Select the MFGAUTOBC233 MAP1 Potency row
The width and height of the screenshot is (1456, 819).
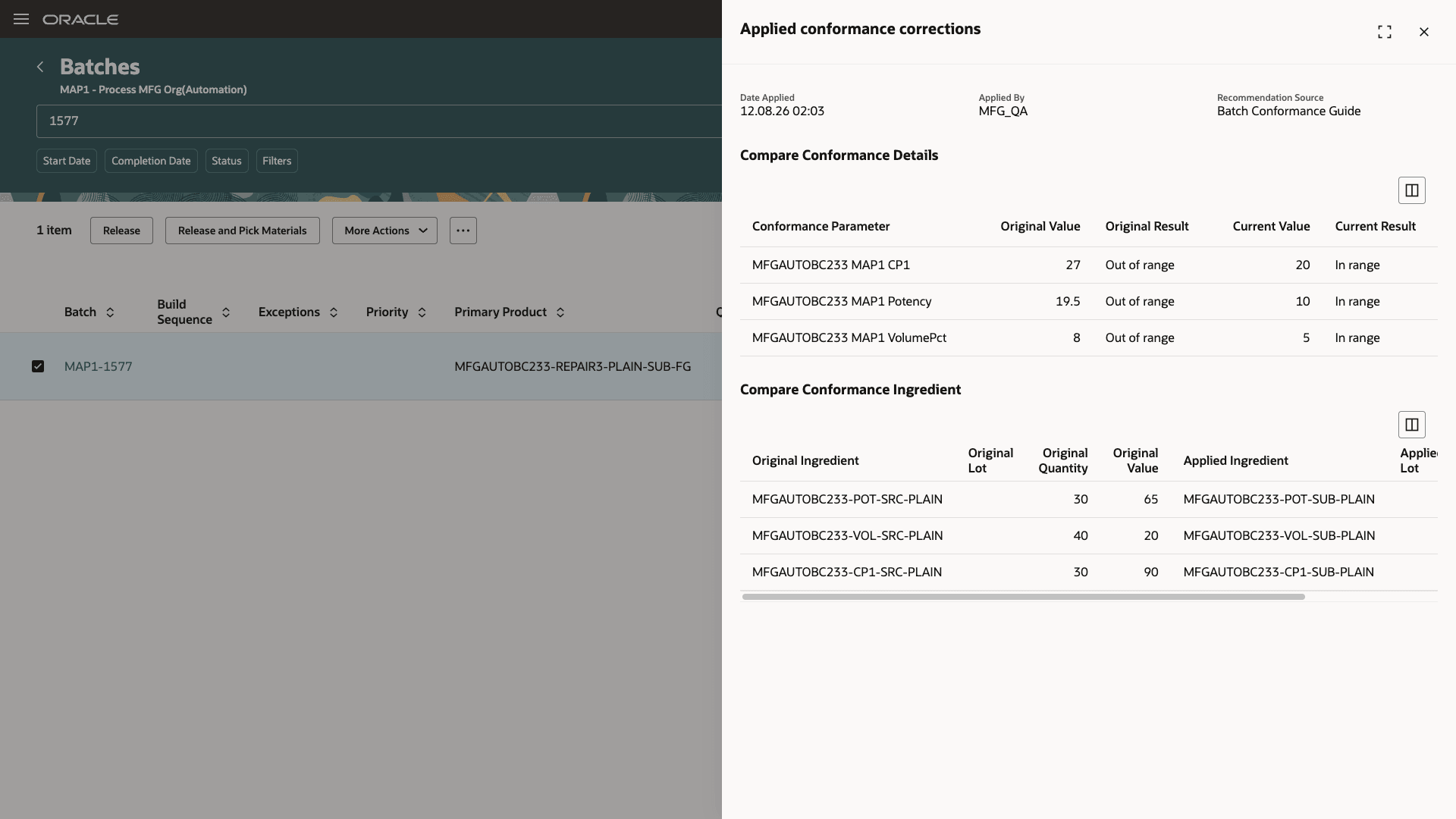pos(1089,302)
